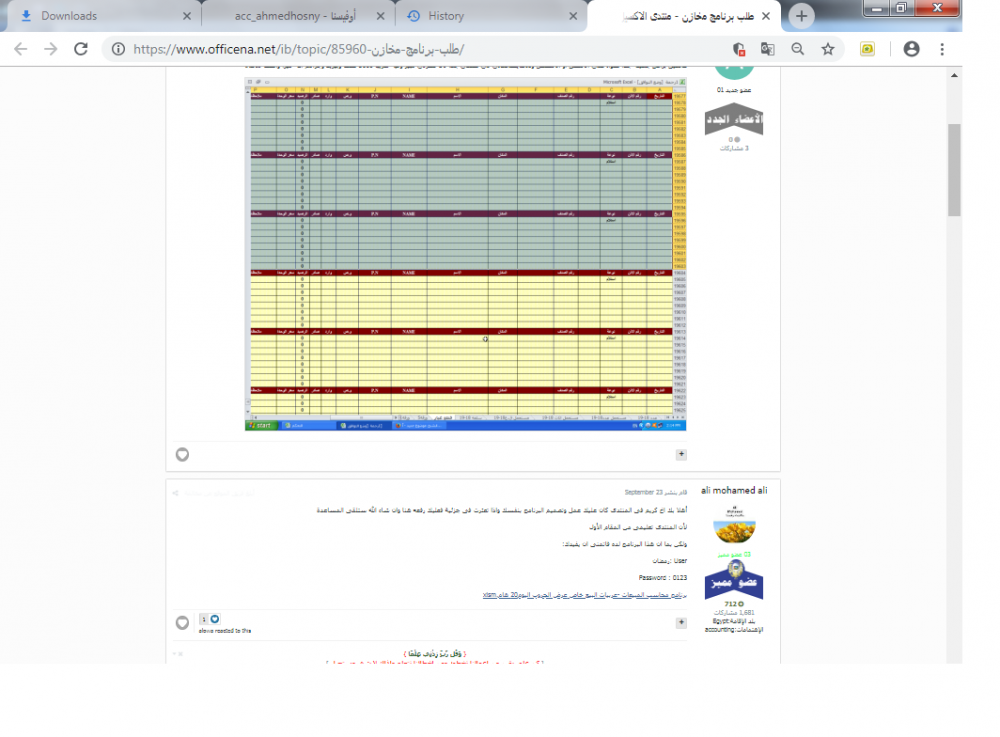Click the plus button under the Excel image post
The height and width of the screenshot is (737, 1000).
coord(681,454)
